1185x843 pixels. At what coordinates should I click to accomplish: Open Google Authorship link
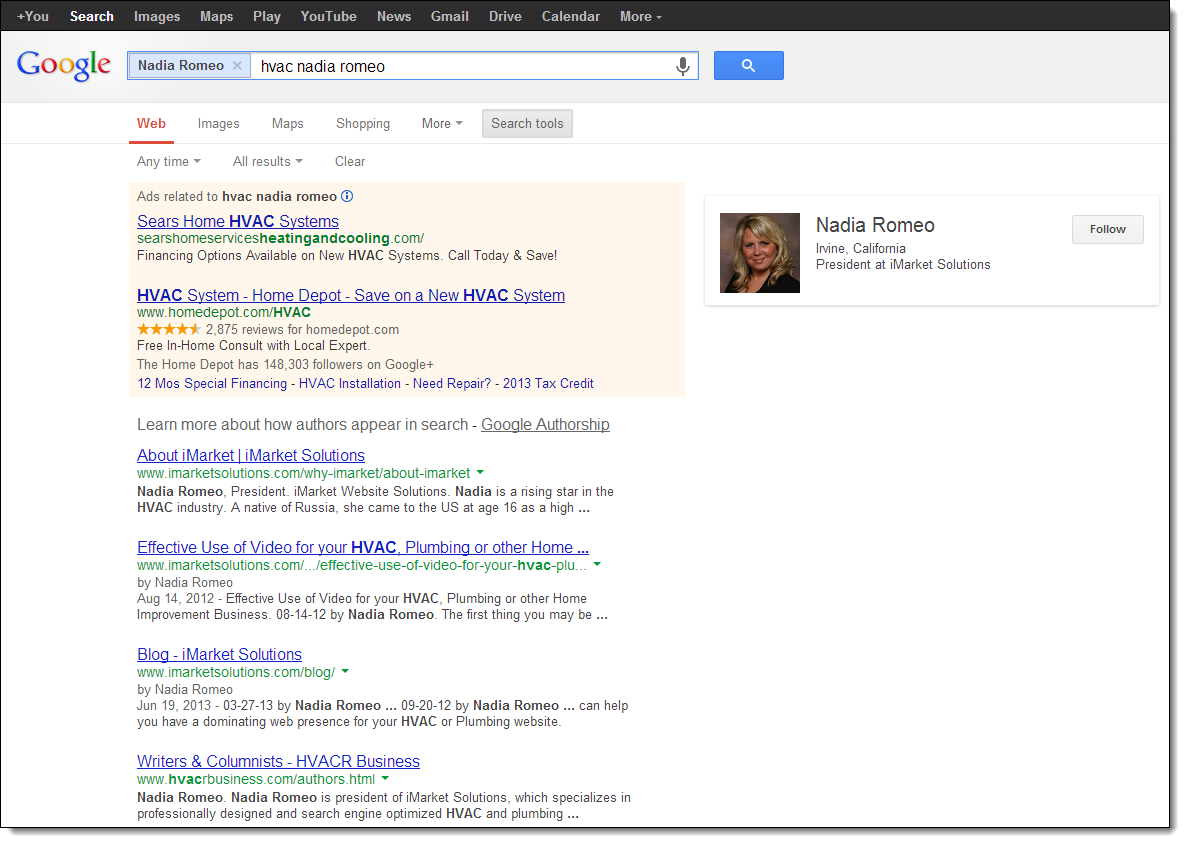tap(546, 425)
